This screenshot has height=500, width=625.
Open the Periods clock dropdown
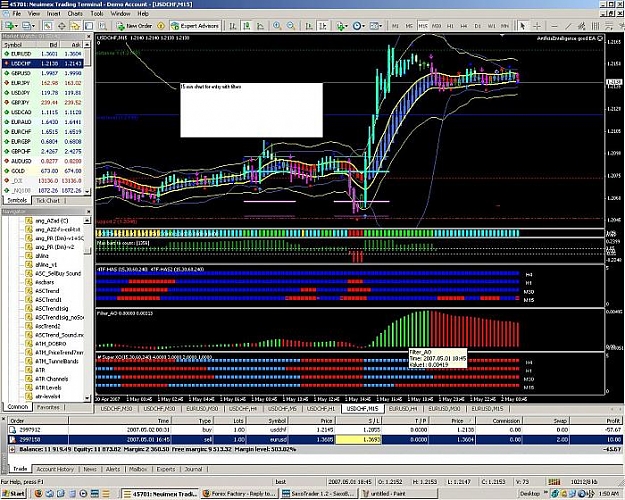pyautogui.click(x=358, y=26)
